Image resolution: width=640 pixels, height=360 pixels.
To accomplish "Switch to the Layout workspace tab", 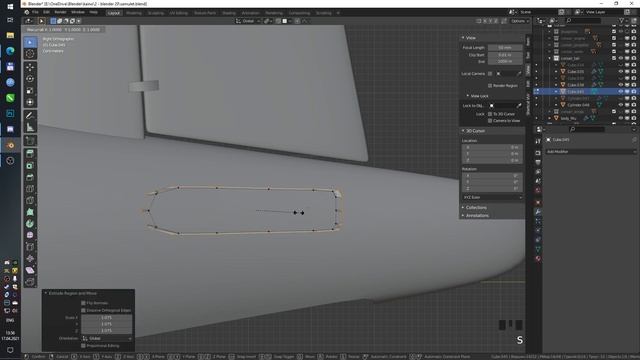I will (114, 13).
